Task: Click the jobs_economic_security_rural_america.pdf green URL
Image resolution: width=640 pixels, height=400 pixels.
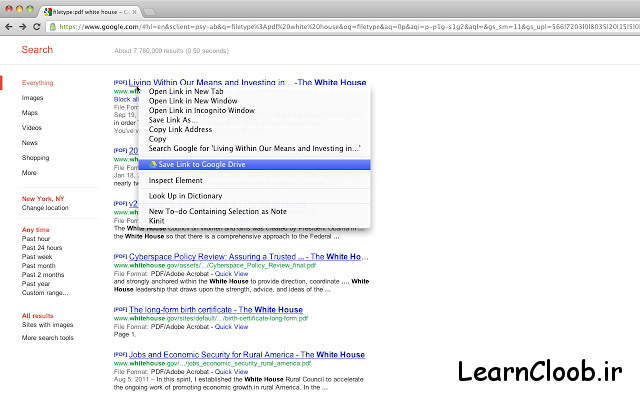Action: coord(212,364)
